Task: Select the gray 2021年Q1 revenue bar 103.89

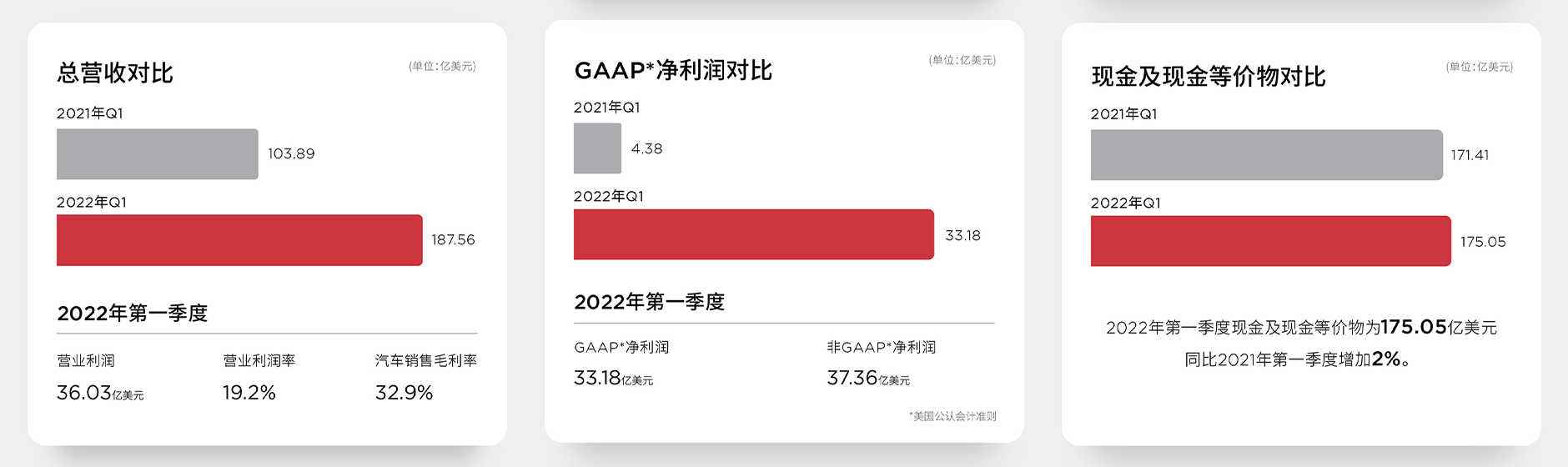Action: (x=158, y=154)
